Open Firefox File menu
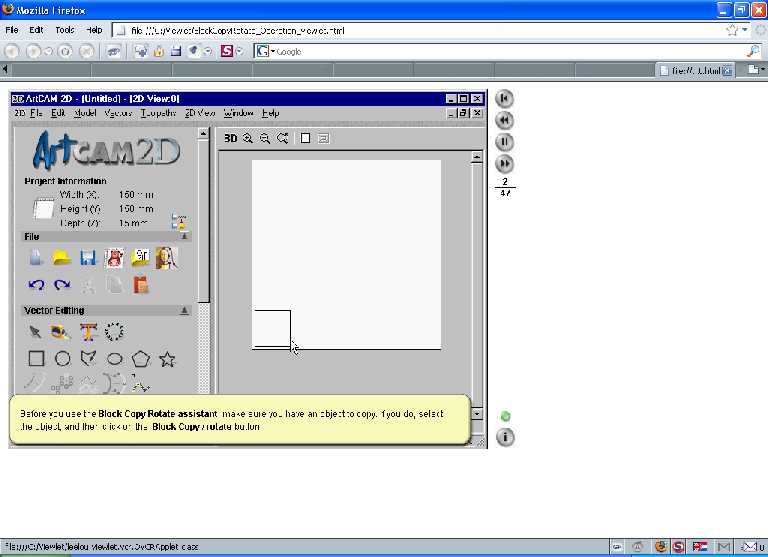This screenshot has width=768, height=557. point(12,30)
